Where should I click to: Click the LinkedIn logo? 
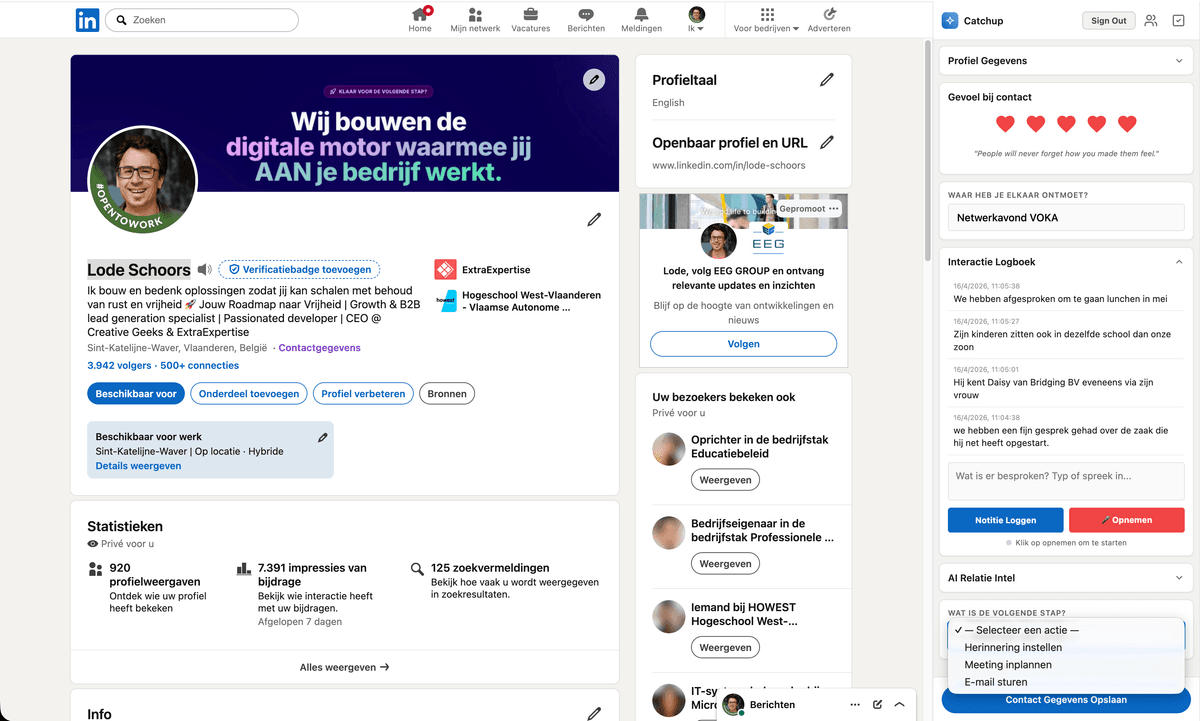87,19
